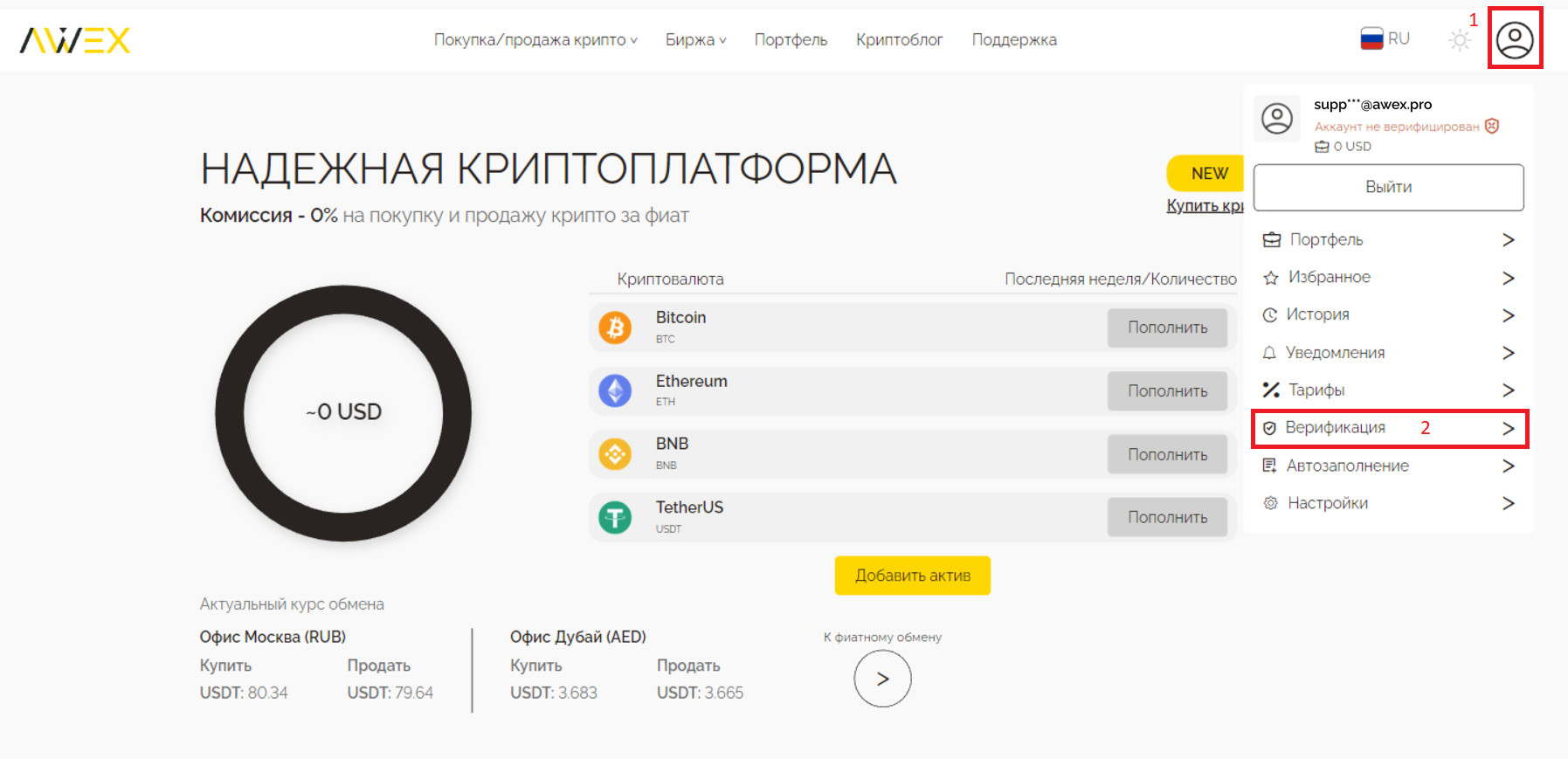
Task: Click the Настройки gear icon
Action: click(x=1271, y=503)
